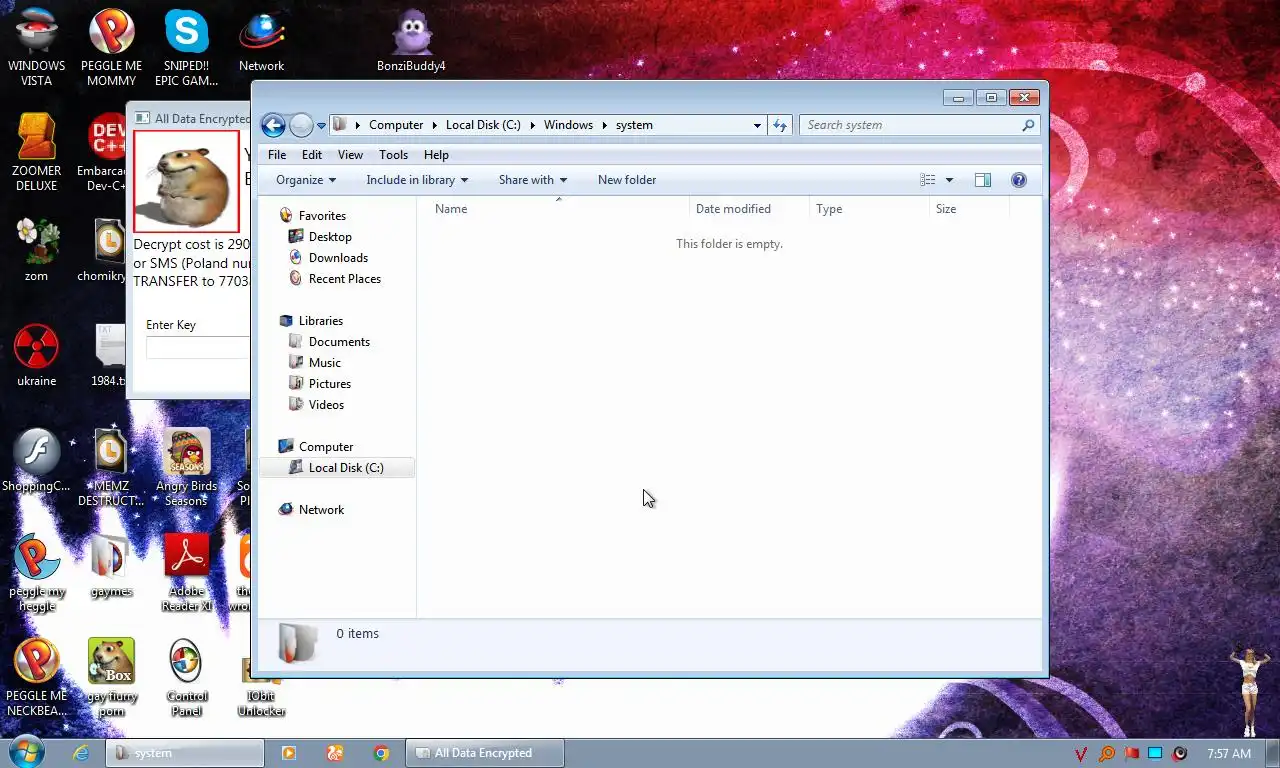
Task: Select the zom flower desktop icon
Action: pyautogui.click(x=37, y=250)
